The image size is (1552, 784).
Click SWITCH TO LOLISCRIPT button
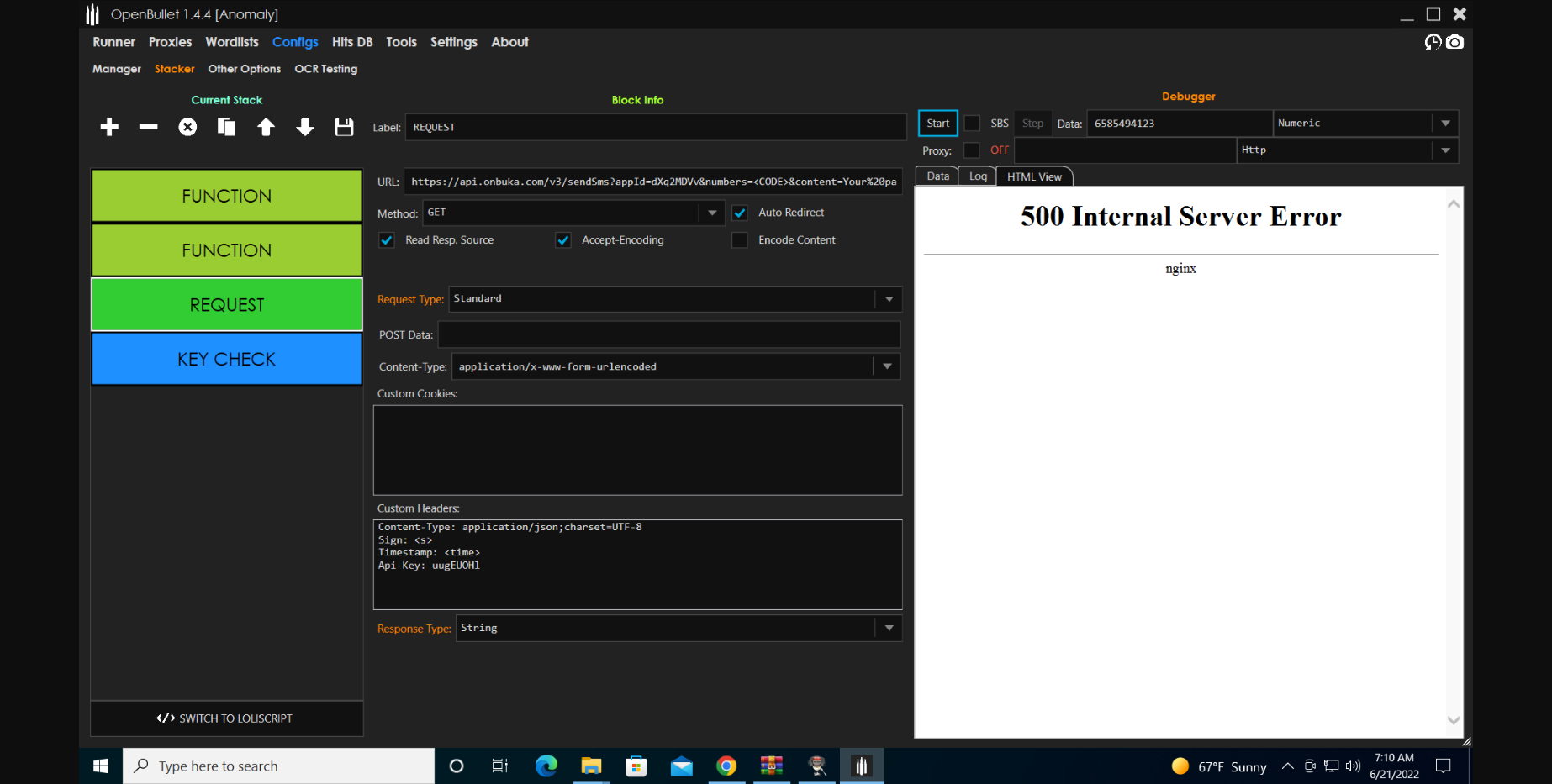coord(227,718)
